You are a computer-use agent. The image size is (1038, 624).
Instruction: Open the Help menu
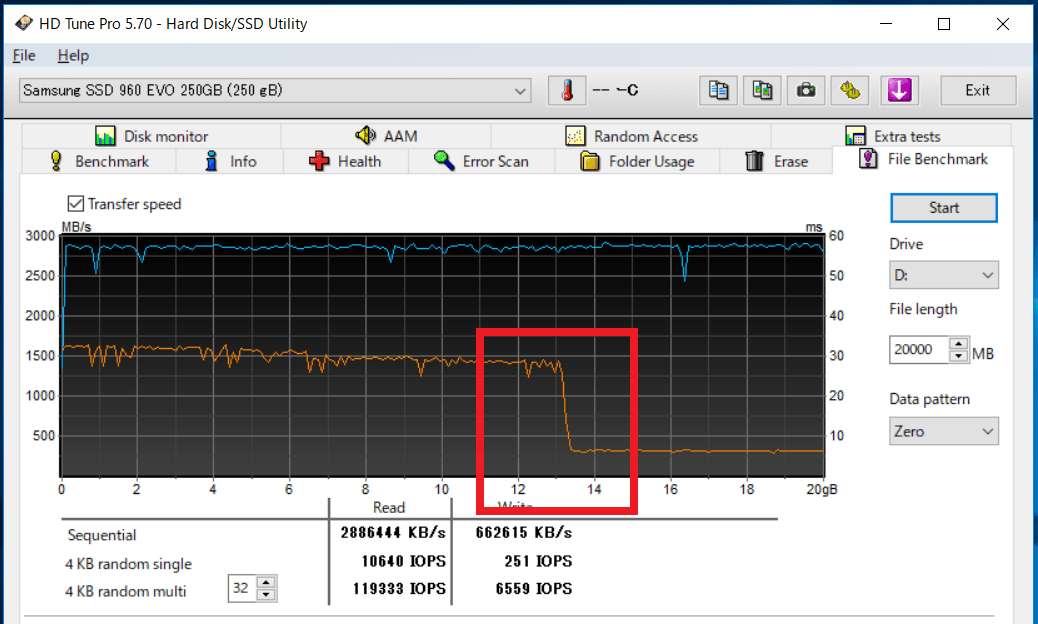coord(73,56)
